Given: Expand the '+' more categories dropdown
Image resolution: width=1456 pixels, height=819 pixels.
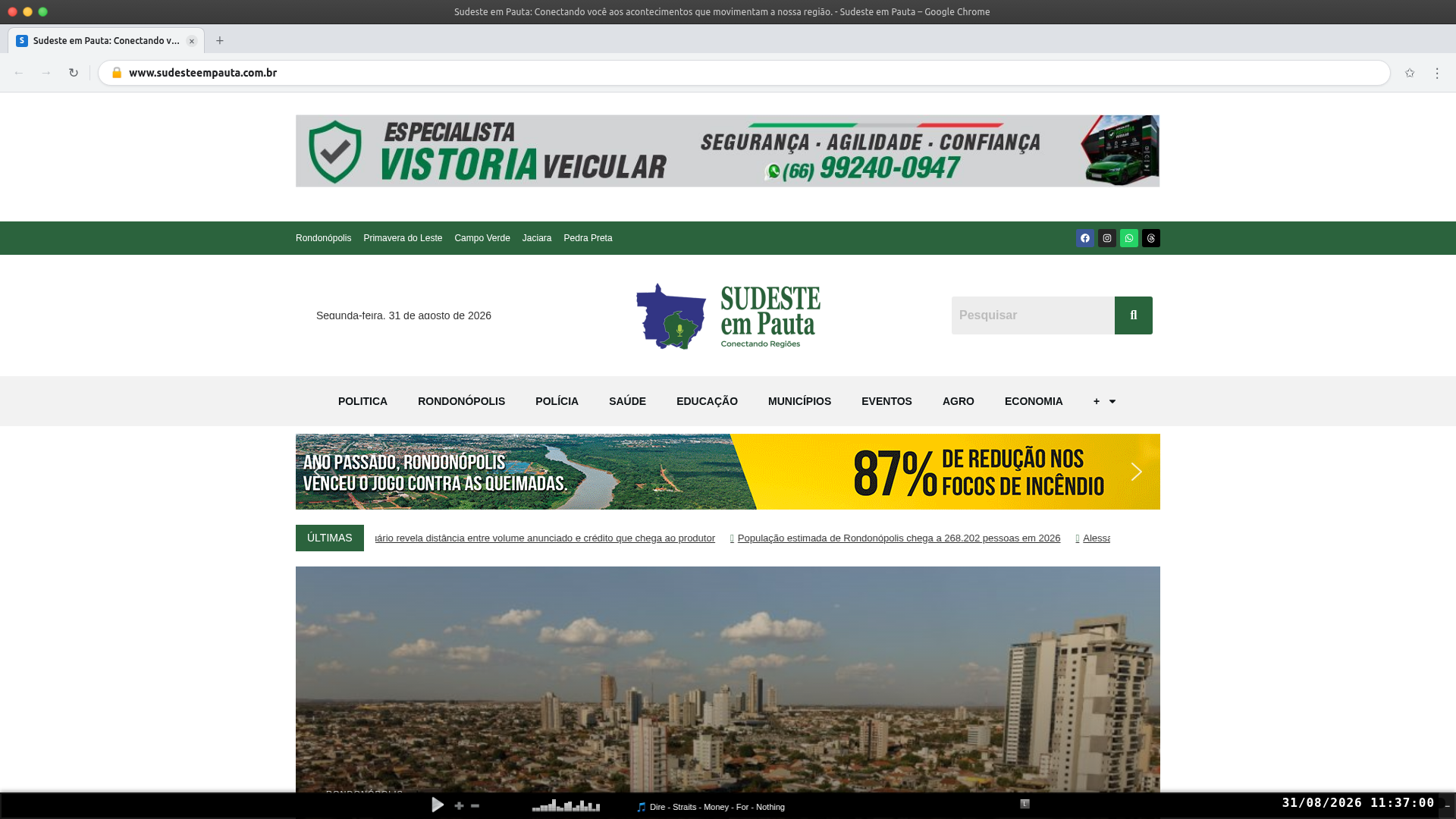Looking at the screenshot, I should coord(1104,401).
